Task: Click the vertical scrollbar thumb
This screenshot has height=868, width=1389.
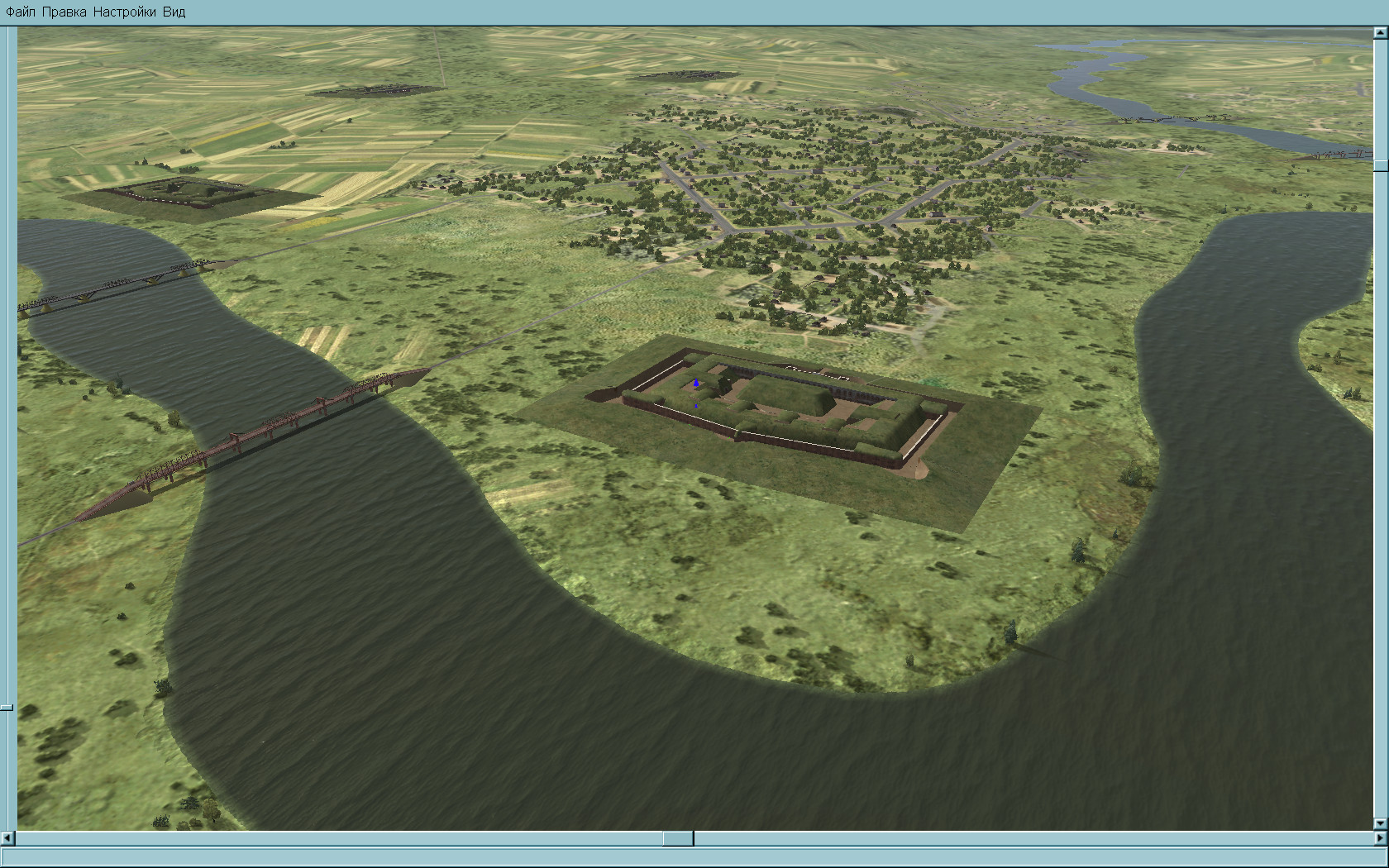Action: 1381,165
